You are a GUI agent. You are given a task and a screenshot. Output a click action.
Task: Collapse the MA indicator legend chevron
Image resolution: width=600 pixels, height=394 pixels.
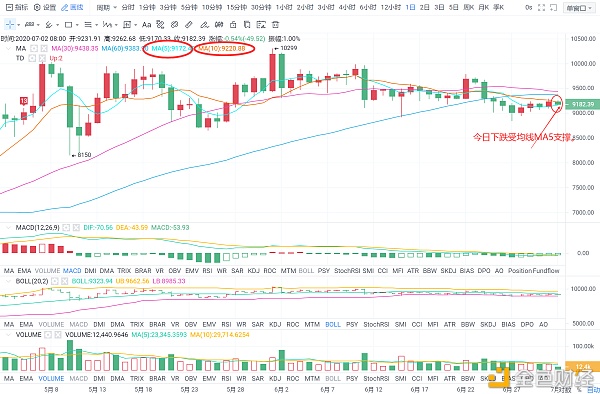[8, 49]
